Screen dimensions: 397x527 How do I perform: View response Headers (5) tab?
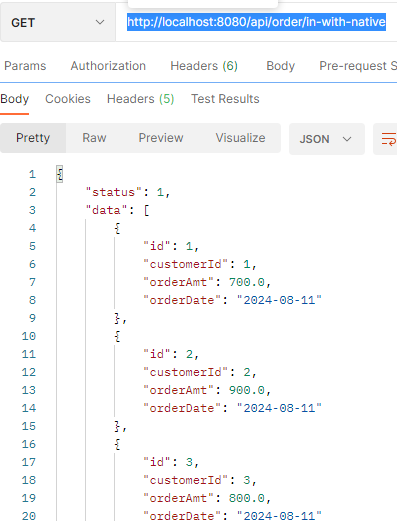[x=141, y=99]
